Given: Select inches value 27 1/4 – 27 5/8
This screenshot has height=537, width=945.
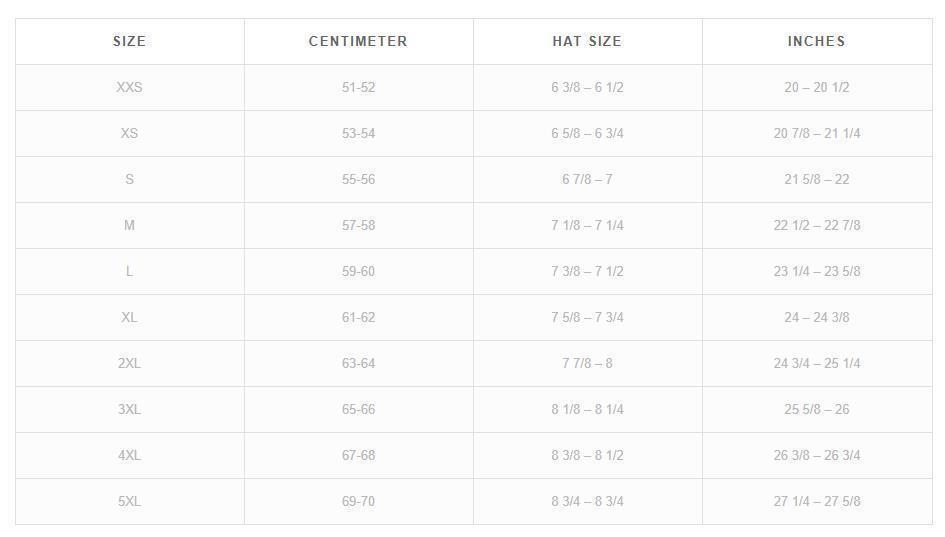Looking at the screenshot, I should [x=816, y=501].
